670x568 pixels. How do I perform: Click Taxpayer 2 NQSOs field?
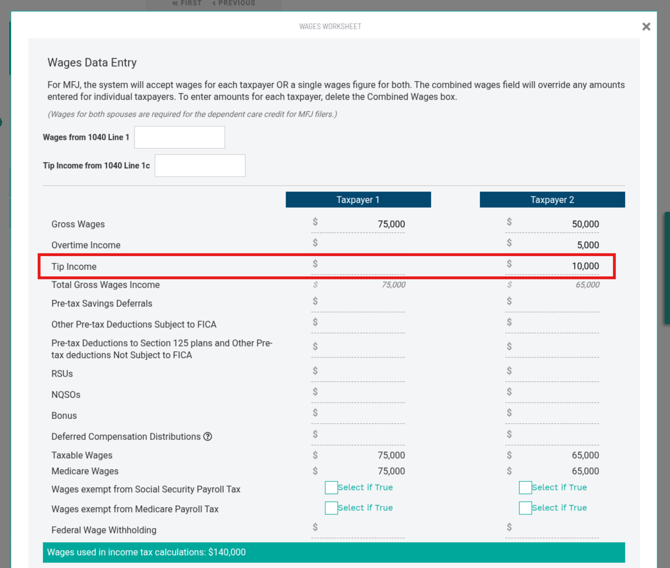(x=552, y=394)
